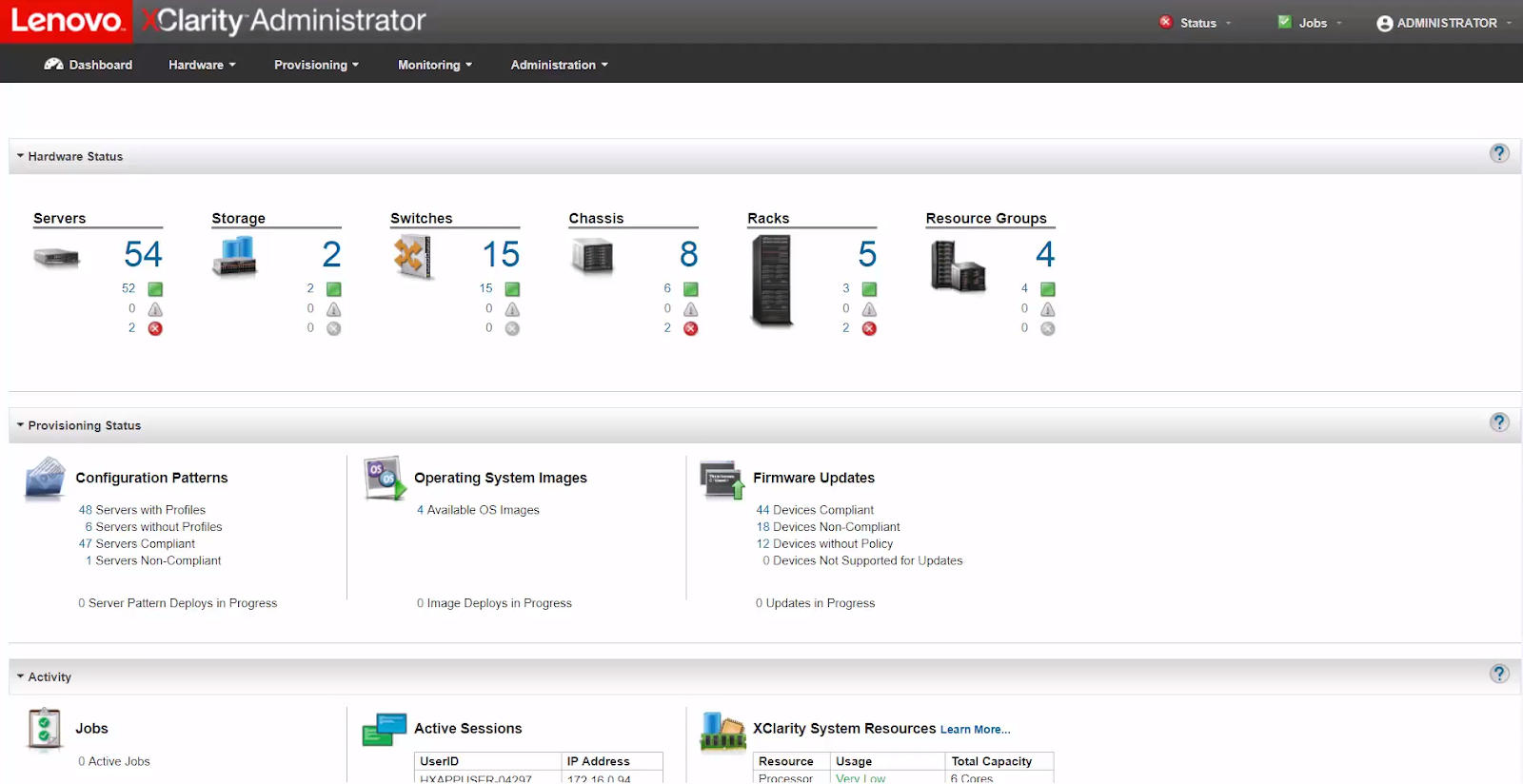Open the Racks total count 5
This screenshot has height=784, width=1523.
(867, 254)
